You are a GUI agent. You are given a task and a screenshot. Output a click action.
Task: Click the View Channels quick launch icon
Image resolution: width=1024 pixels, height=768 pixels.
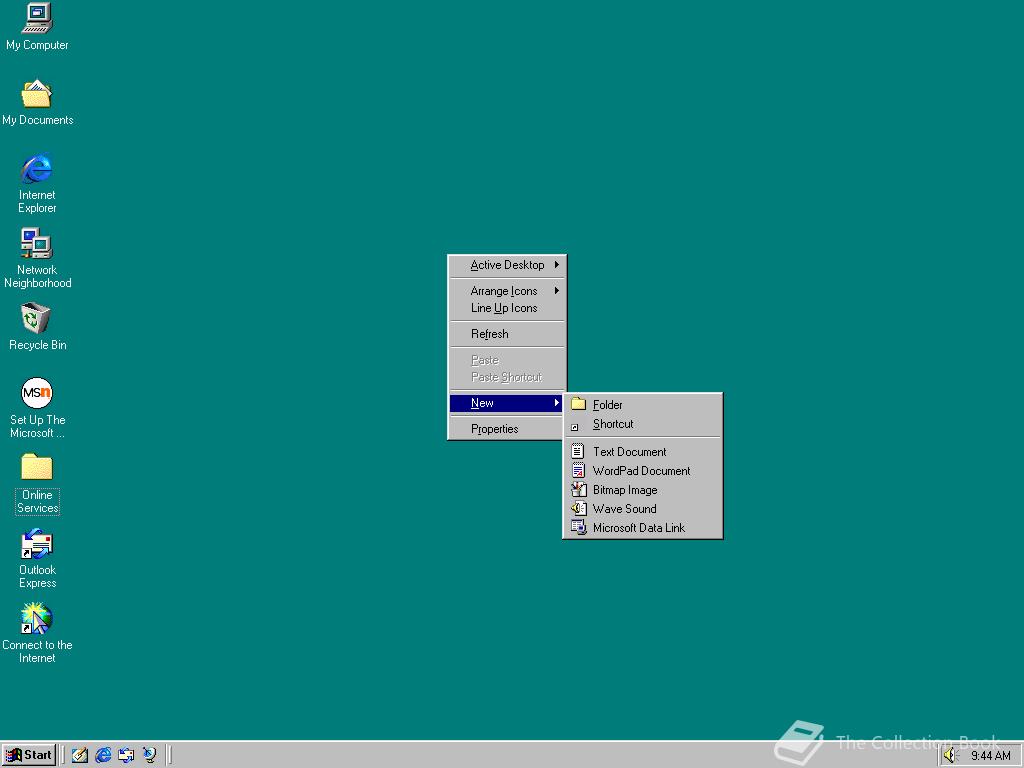150,755
